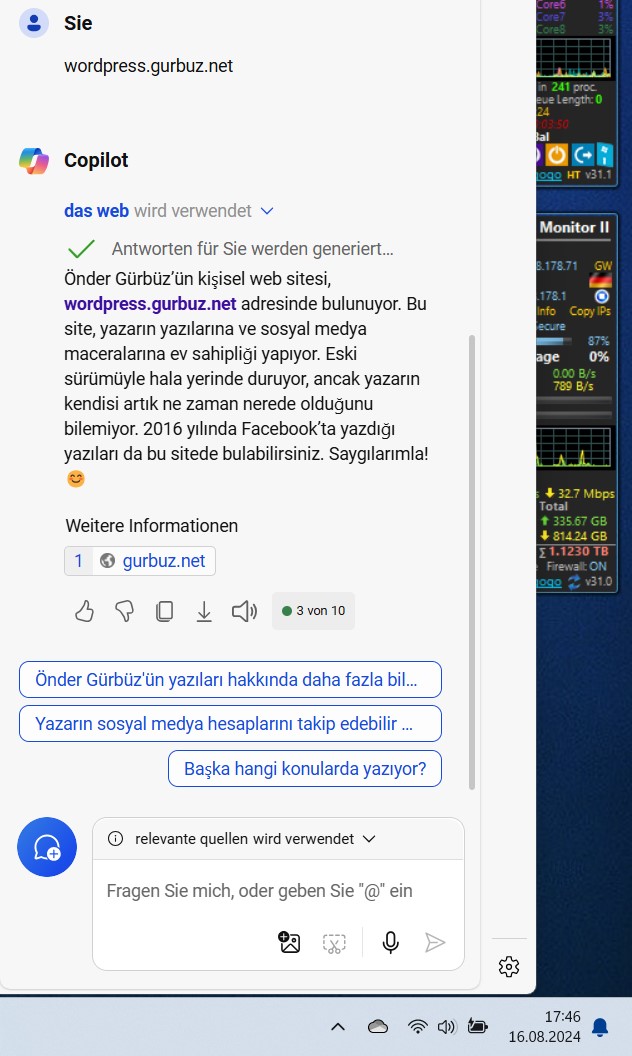This screenshot has height=1056, width=632.
Task: Send the message with the arrow icon
Action: 435,942
